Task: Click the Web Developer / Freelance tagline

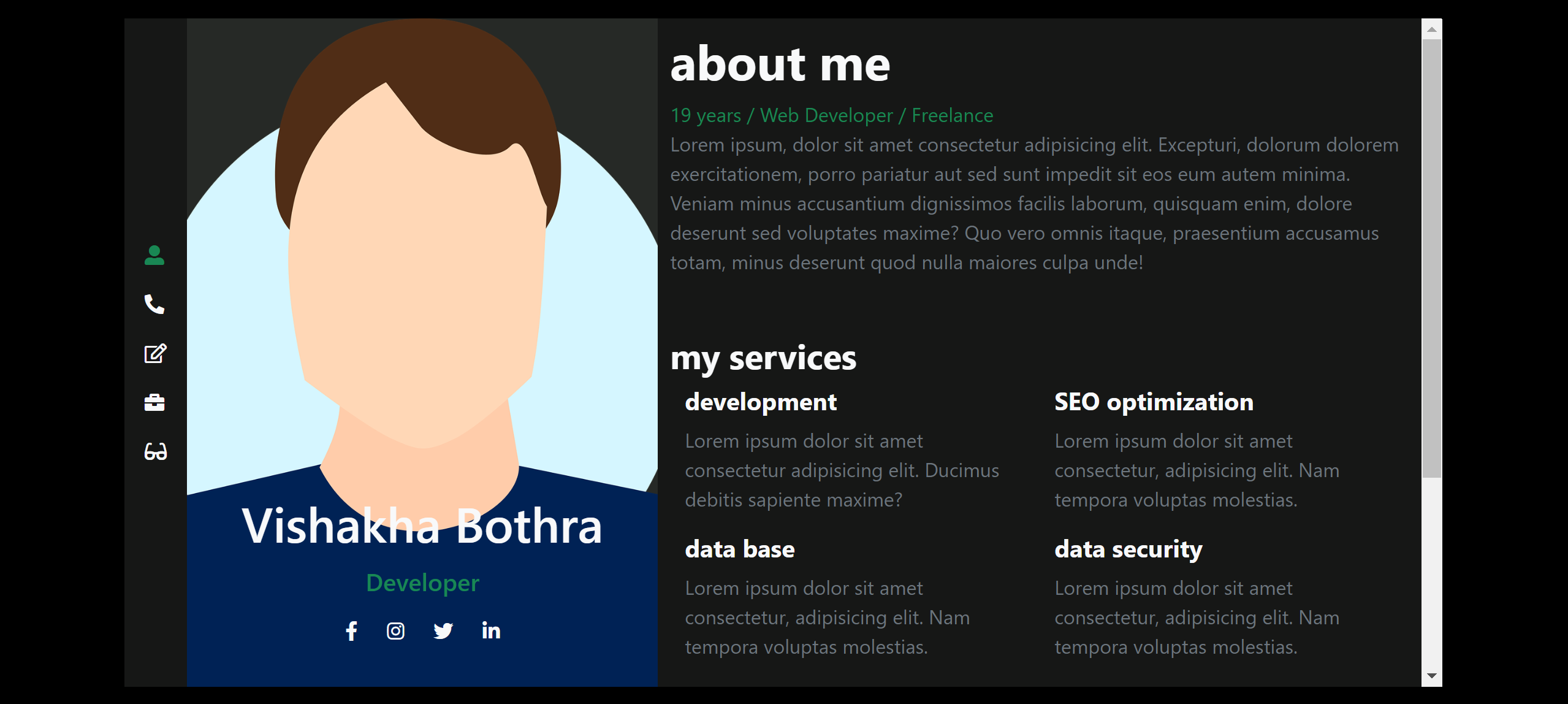Action: click(832, 115)
